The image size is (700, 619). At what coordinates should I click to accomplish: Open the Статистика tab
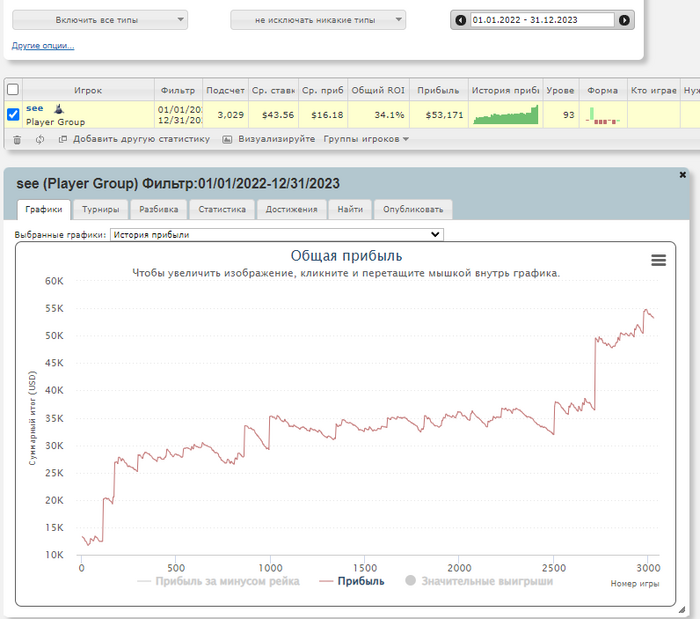pyautogui.click(x=222, y=210)
